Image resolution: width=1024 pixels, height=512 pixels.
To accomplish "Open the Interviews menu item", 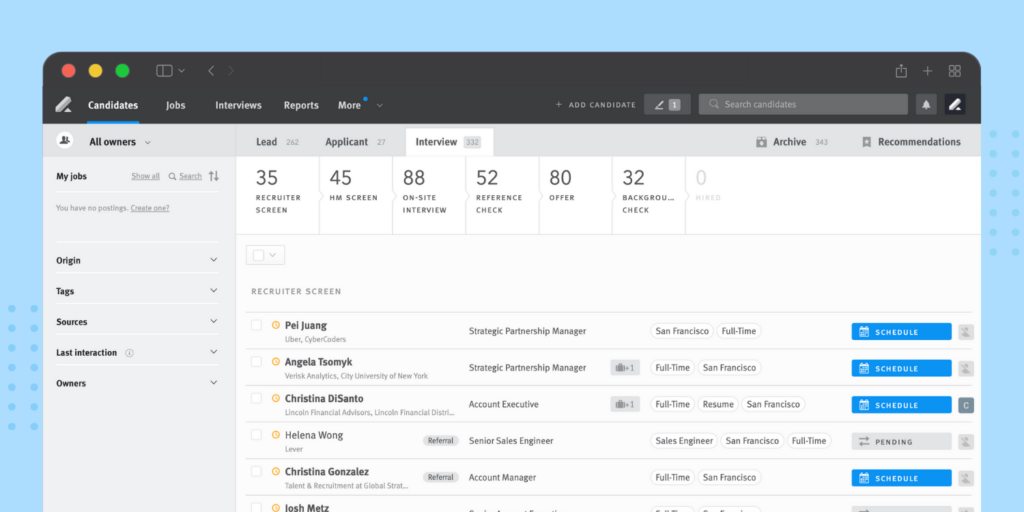I will coord(238,105).
